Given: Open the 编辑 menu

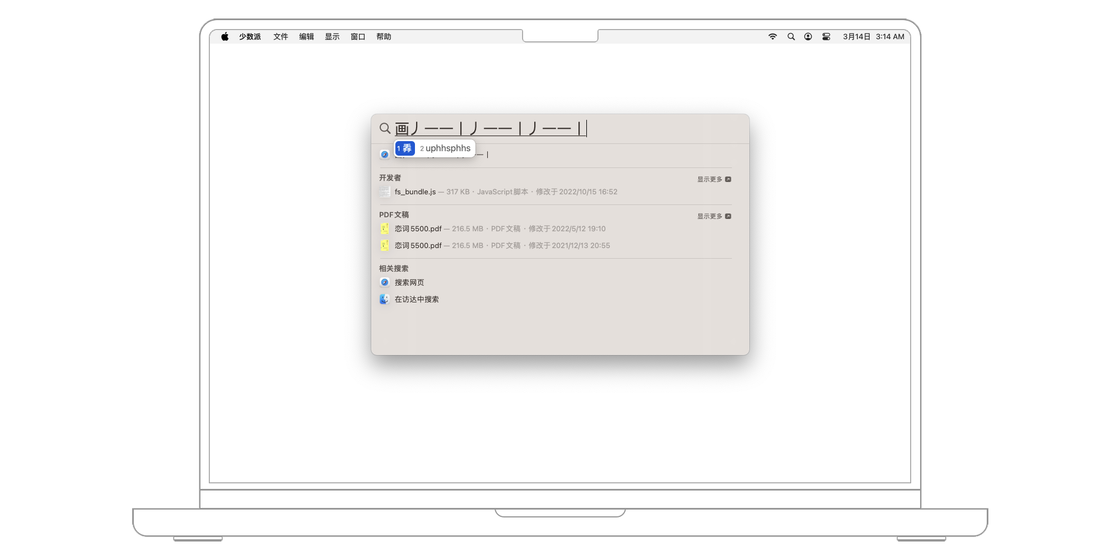Looking at the screenshot, I should 306,36.
